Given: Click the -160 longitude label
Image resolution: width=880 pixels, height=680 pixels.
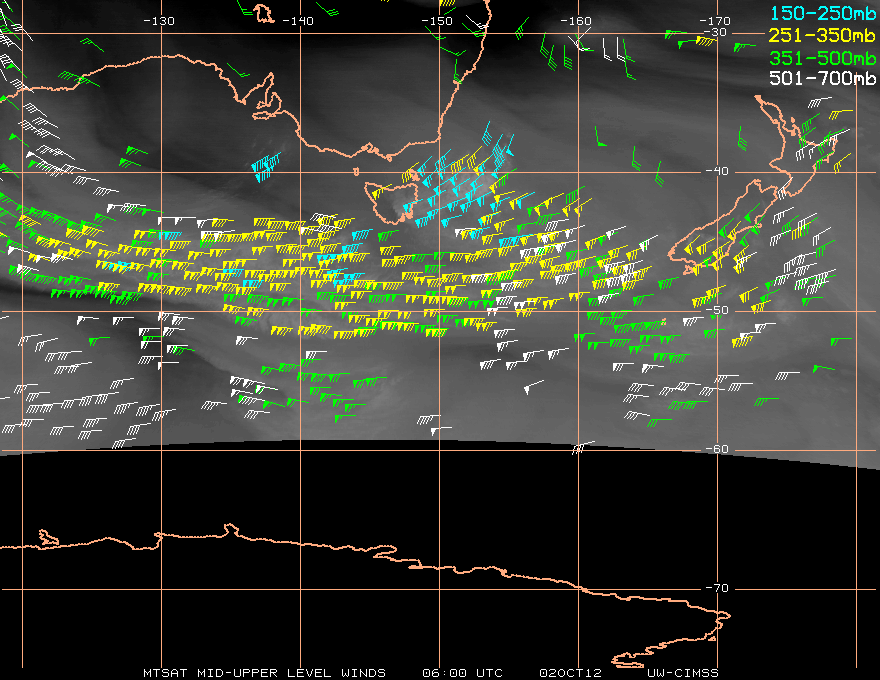Looking at the screenshot, I should click(x=576, y=21).
